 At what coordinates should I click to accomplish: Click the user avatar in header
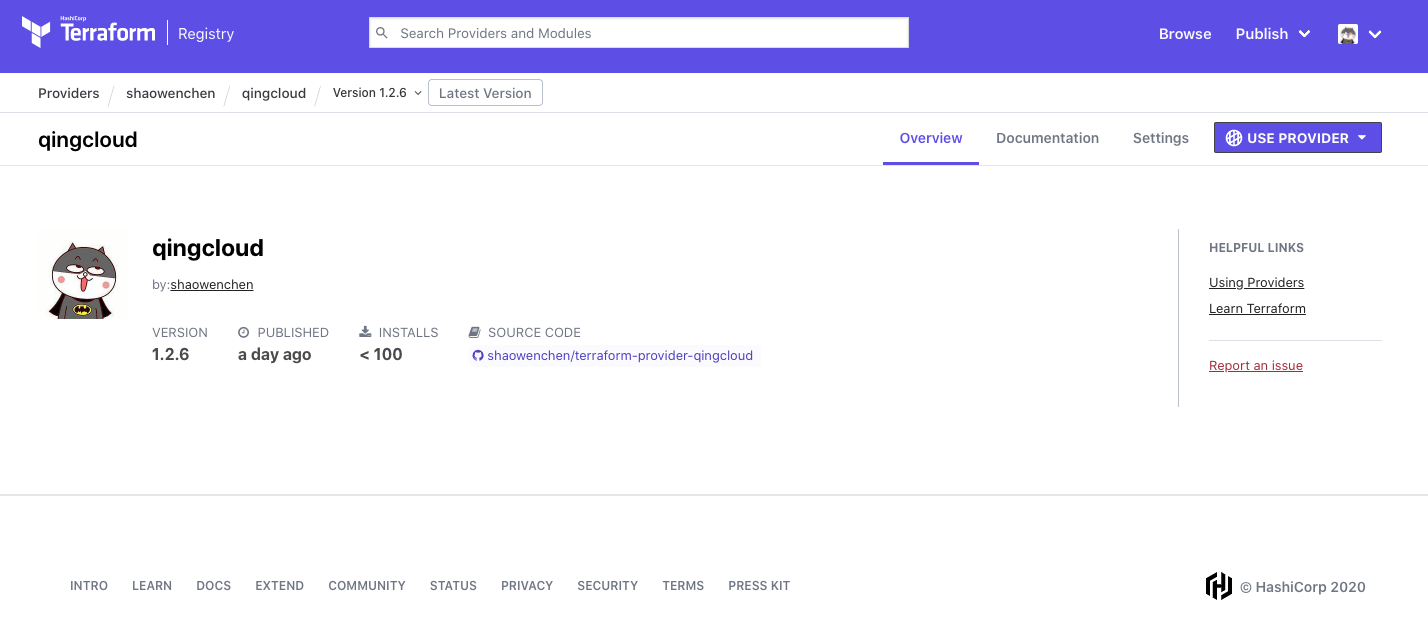point(1348,34)
